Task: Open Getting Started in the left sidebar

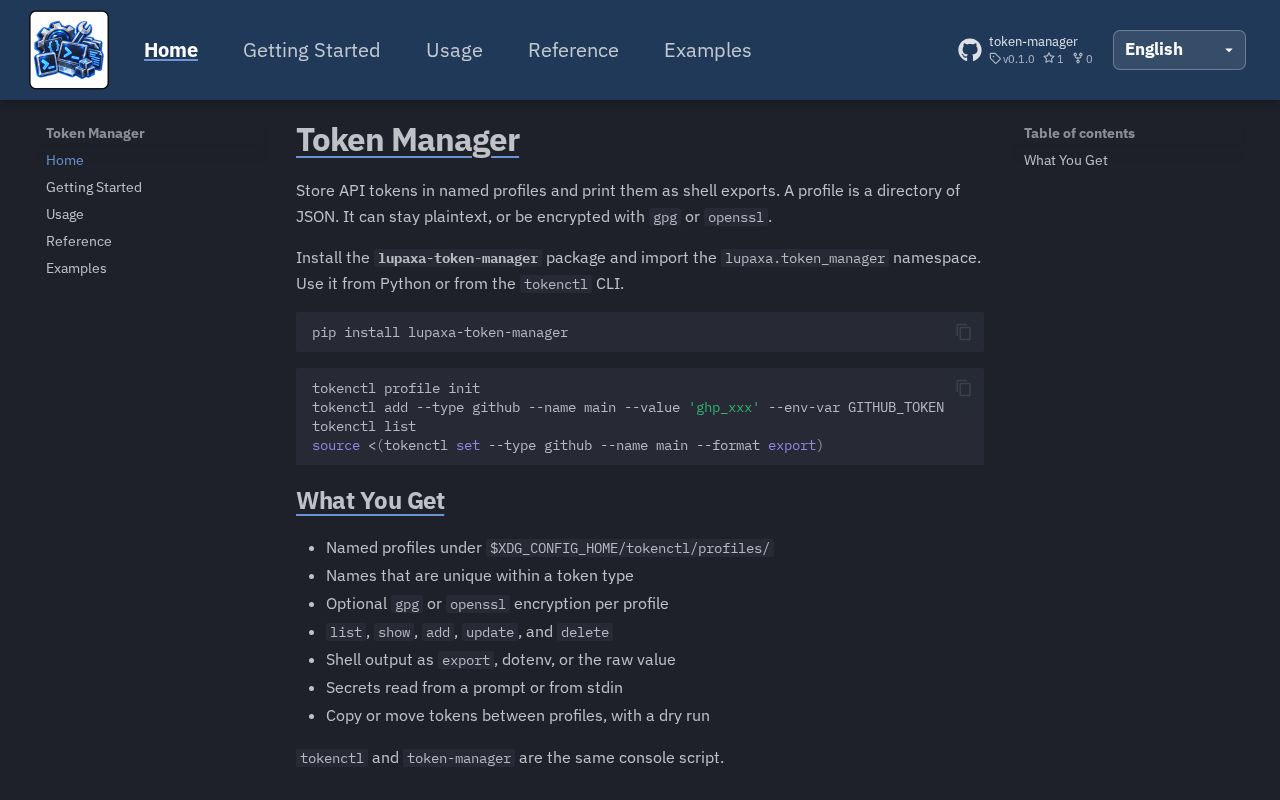Action: tap(94, 187)
